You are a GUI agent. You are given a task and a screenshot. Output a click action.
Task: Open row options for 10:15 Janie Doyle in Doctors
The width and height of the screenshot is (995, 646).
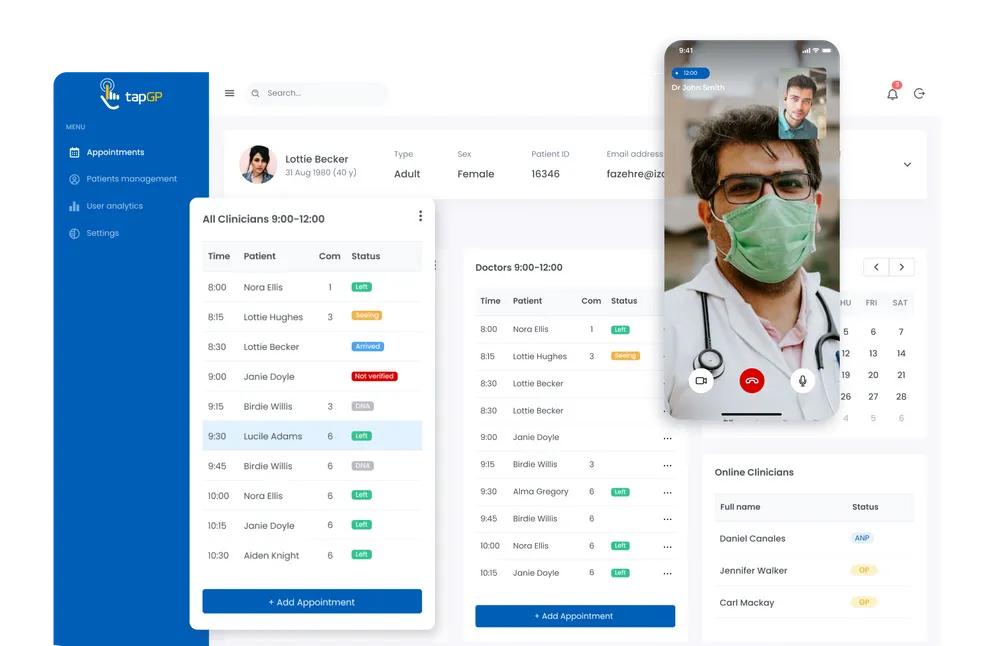668,574
